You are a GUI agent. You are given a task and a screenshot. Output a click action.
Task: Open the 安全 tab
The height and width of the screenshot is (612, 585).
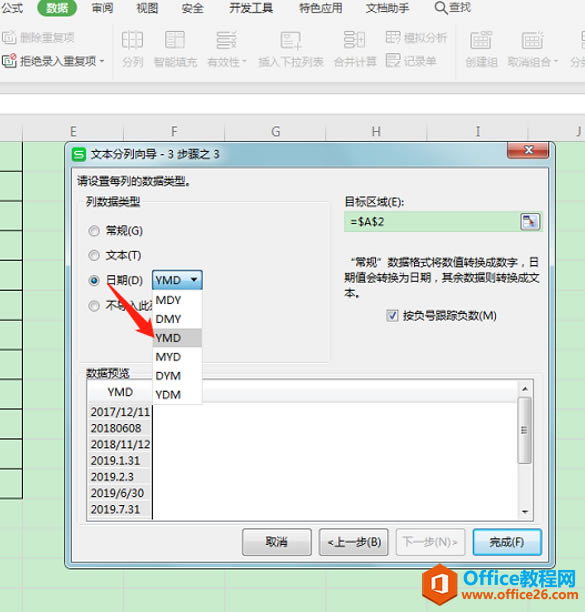point(192,8)
